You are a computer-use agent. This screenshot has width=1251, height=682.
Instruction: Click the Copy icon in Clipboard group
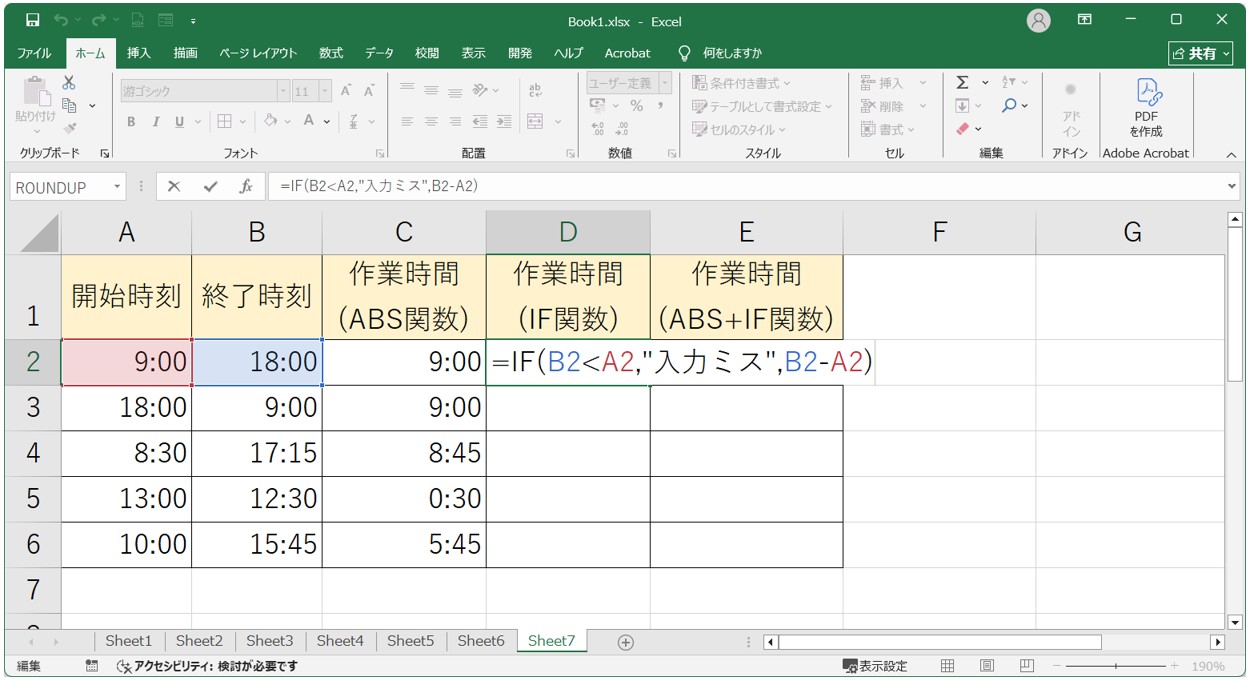(69, 105)
